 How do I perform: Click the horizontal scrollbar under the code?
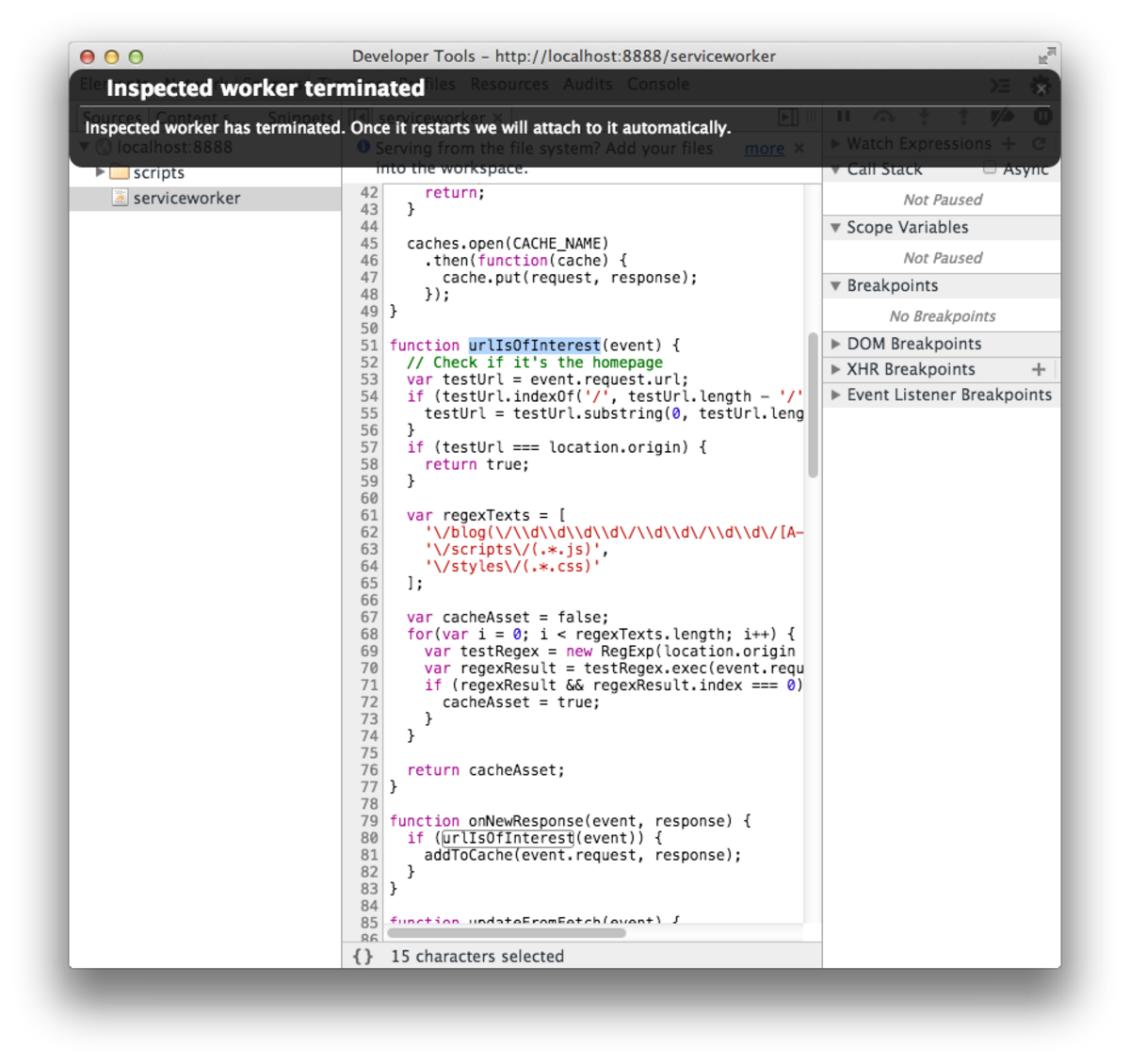pos(507,933)
